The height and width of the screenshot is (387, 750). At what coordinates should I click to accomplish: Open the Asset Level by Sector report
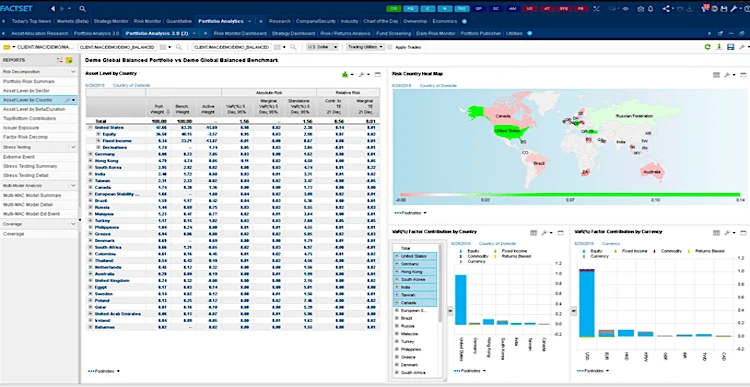point(26,90)
